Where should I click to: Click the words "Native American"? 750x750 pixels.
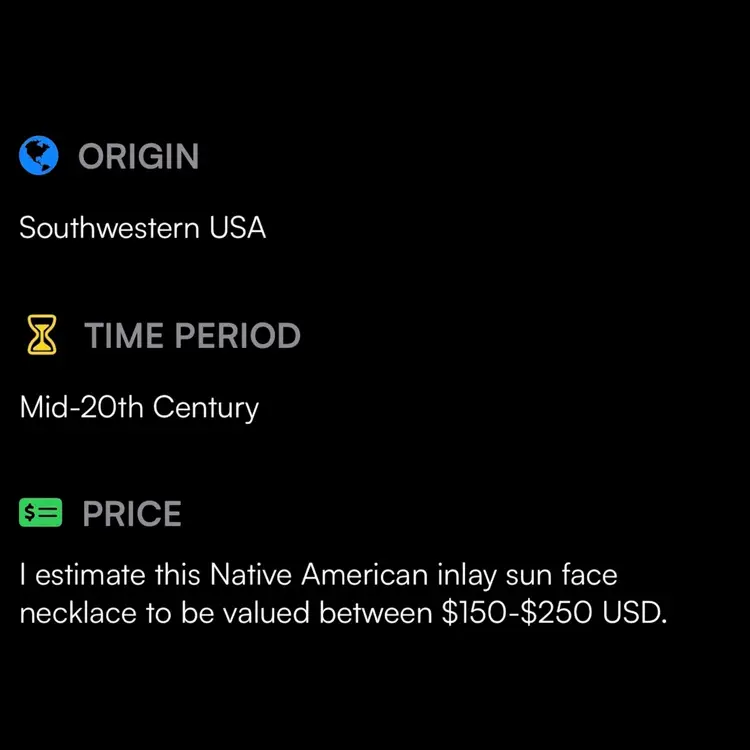(319, 575)
